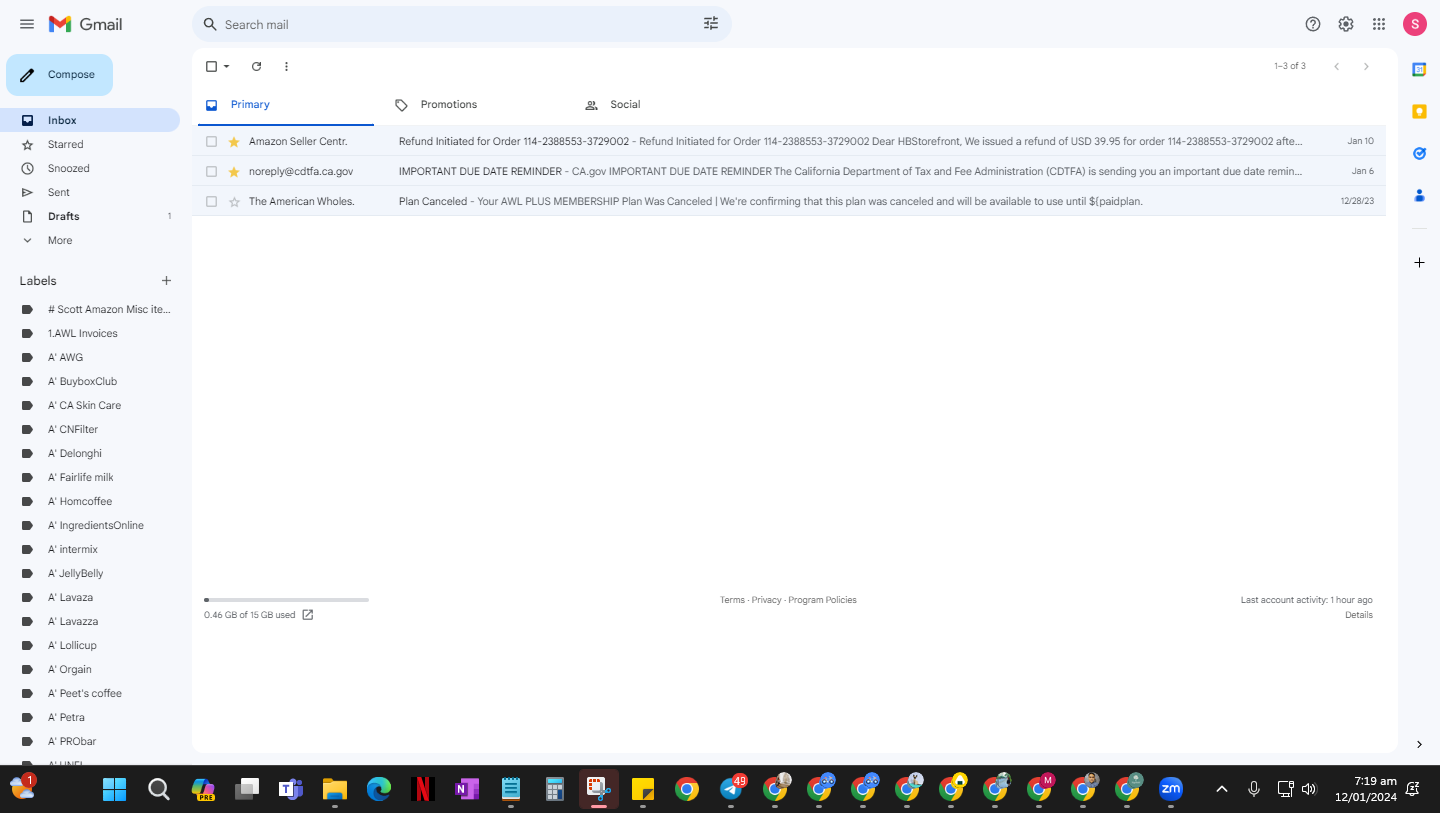Open Microsoft Teams from the taskbar
This screenshot has width=1440, height=813.
point(291,789)
